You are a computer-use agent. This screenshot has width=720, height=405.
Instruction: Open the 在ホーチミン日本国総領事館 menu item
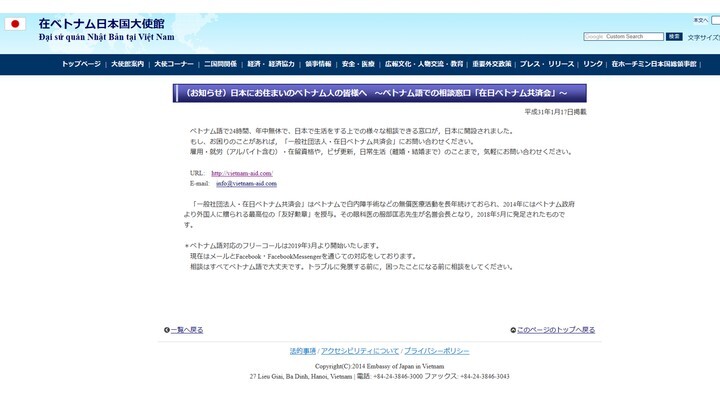654,64
